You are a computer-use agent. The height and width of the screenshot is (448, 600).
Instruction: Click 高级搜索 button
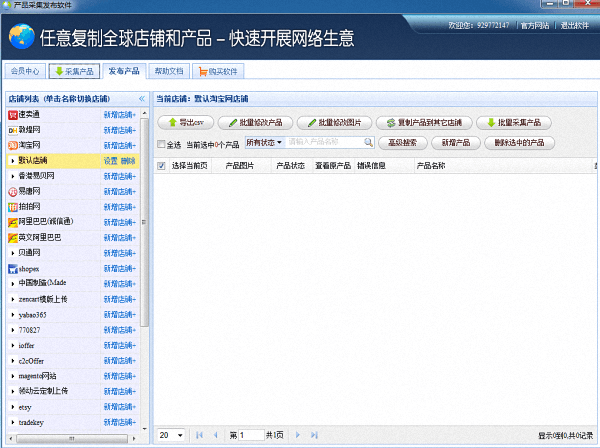pos(403,143)
